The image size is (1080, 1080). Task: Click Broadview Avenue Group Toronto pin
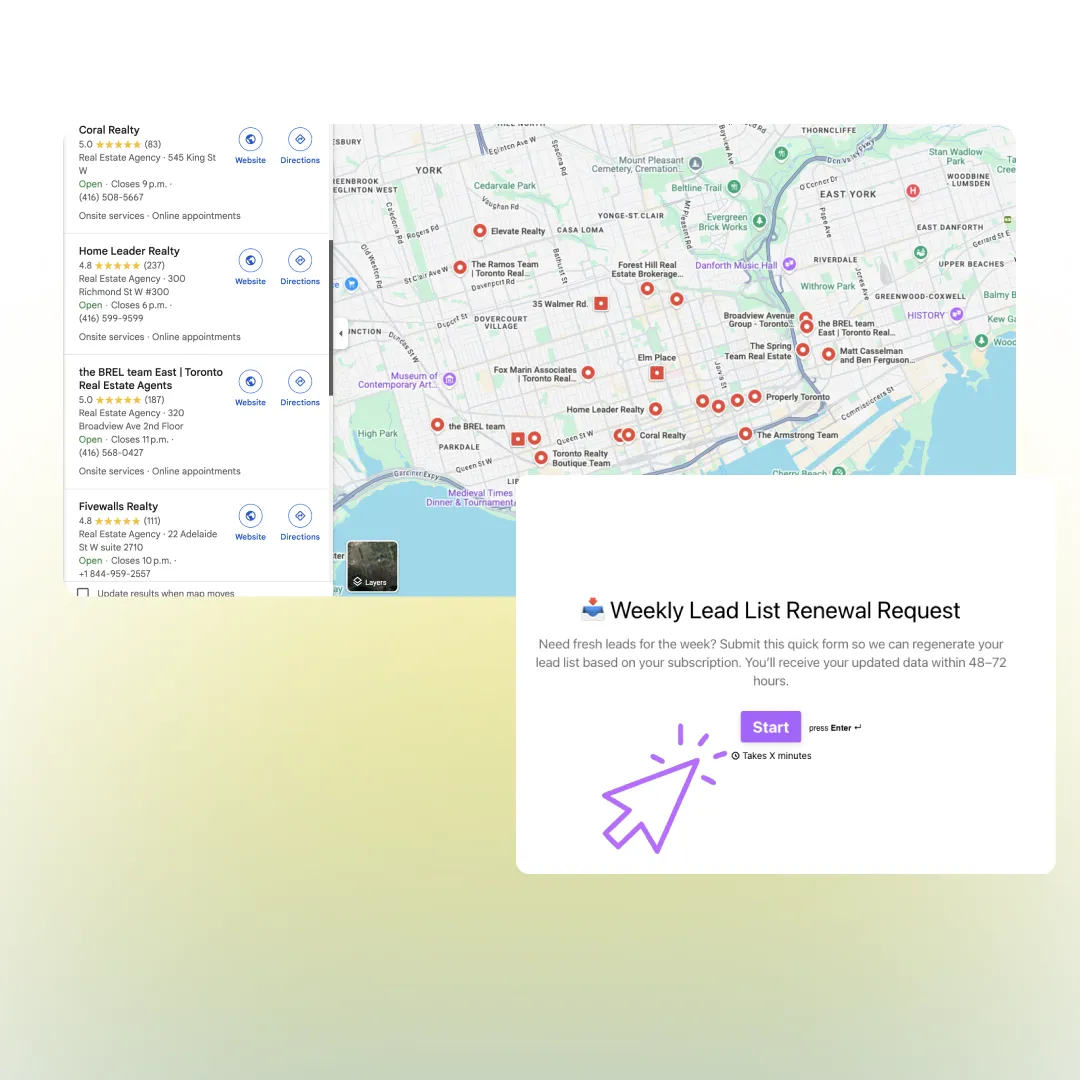(x=805, y=318)
